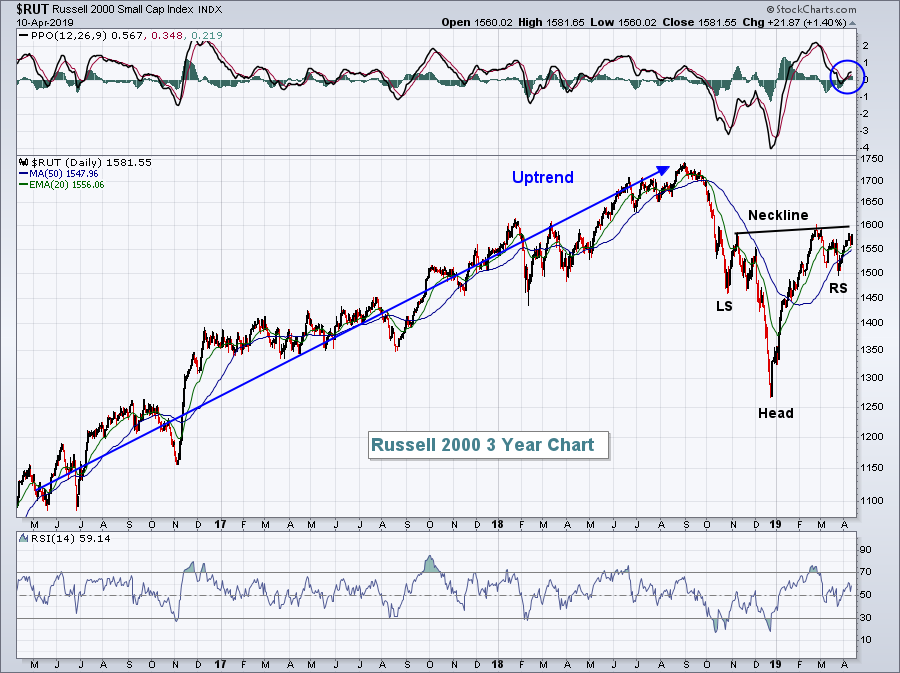Screen dimensions: 900x673
Task: Click the 90 level on RSI axis
Action: [x=866, y=550]
